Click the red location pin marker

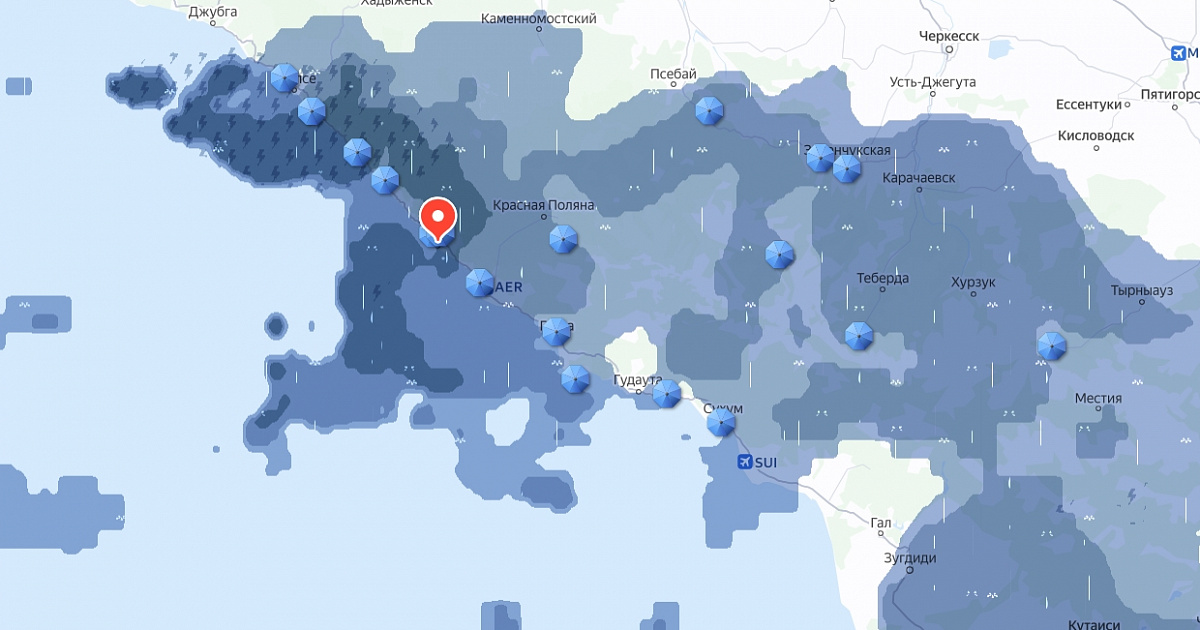pos(438,218)
